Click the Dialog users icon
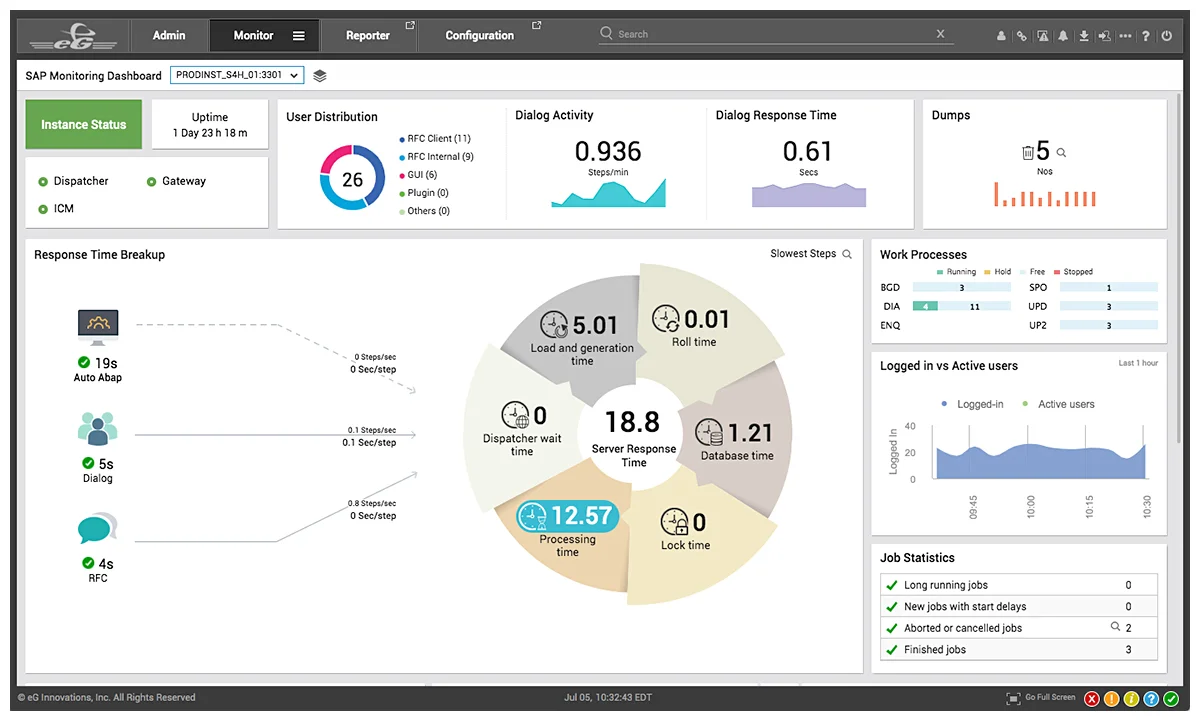This screenshot has height=721, width=1200. point(98,427)
